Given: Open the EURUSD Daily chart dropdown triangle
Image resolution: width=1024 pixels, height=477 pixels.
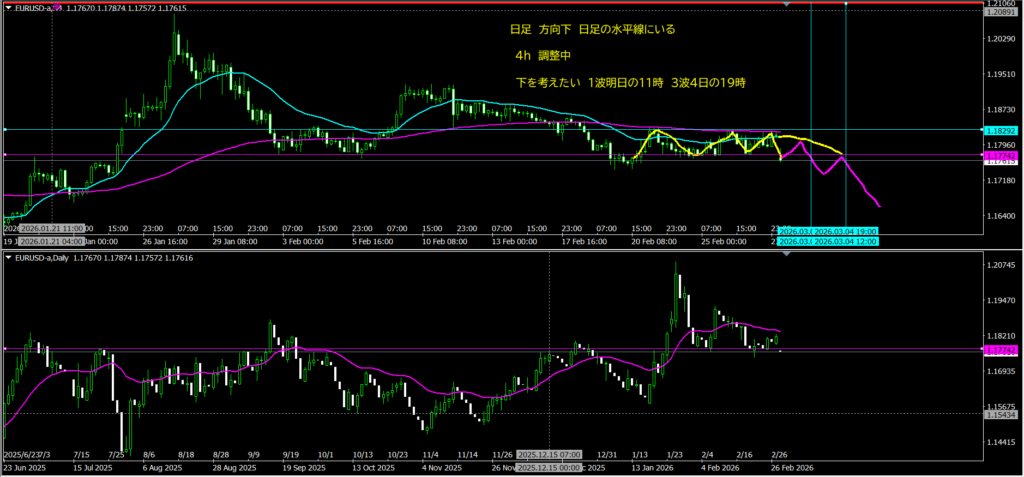Looking at the screenshot, I should pos(10,258).
